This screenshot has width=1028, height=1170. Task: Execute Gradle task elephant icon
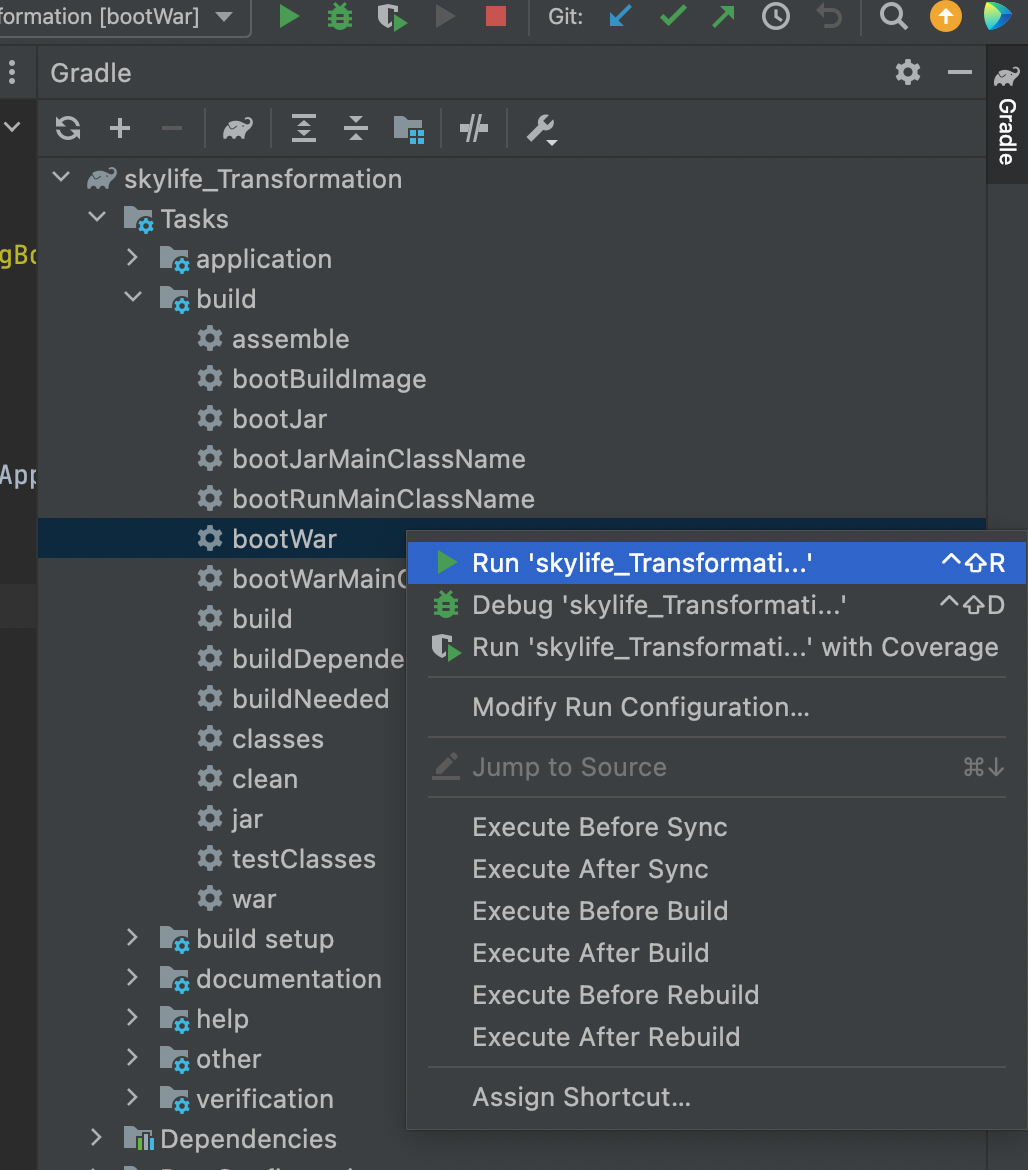tap(238, 128)
